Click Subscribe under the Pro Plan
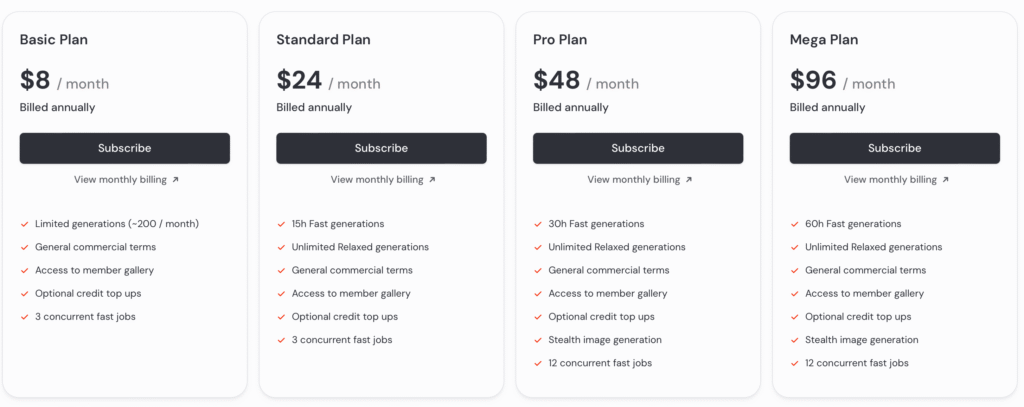This screenshot has width=1024, height=407. click(638, 148)
